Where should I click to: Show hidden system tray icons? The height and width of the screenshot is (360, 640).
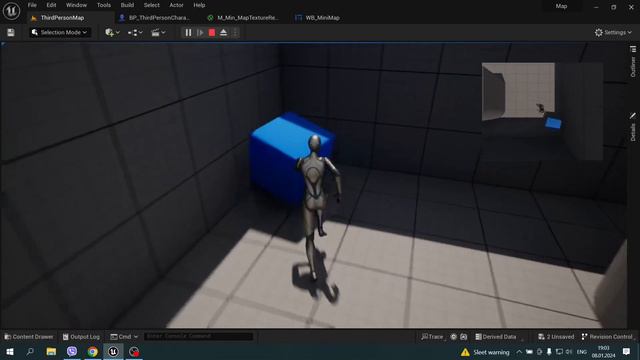pyautogui.click(x=519, y=352)
